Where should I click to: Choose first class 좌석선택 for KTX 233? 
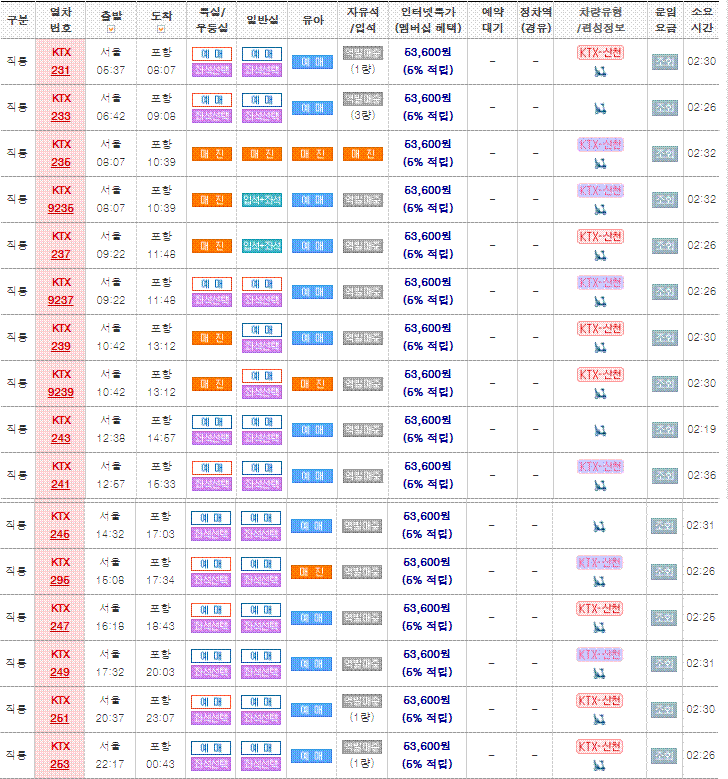pos(212,116)
